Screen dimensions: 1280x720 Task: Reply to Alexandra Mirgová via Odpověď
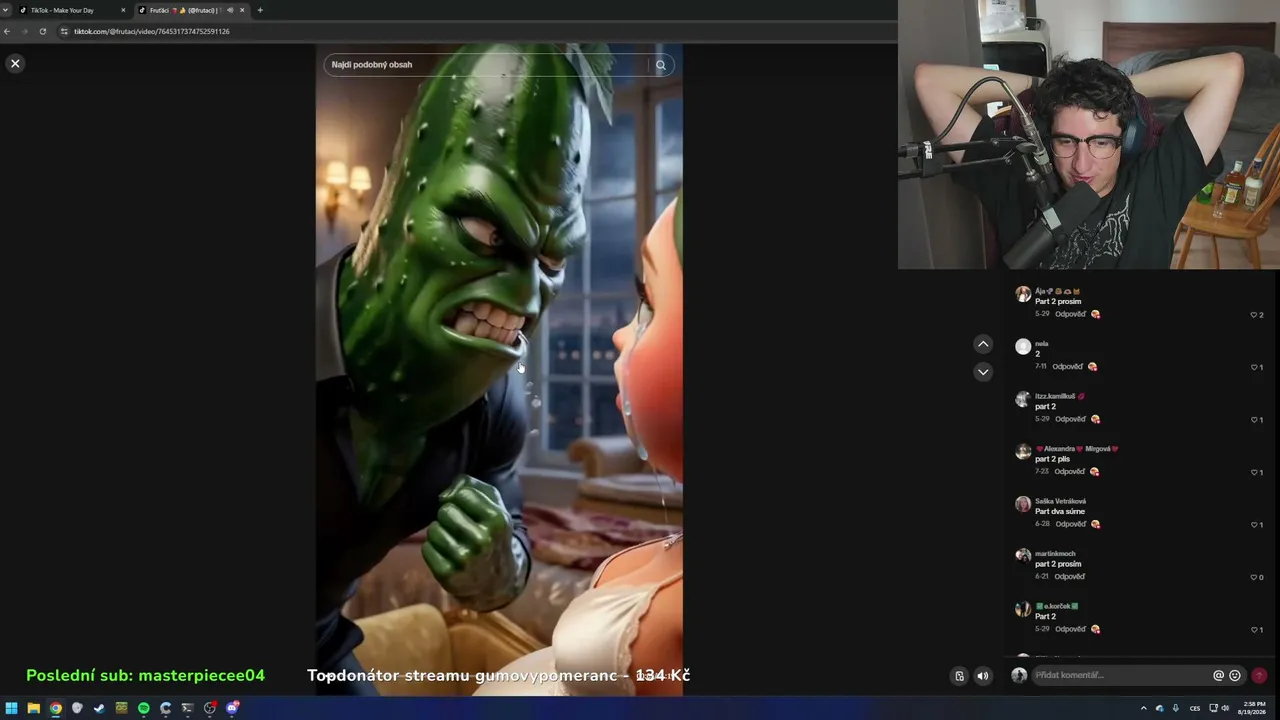[x=1070, y=471]
